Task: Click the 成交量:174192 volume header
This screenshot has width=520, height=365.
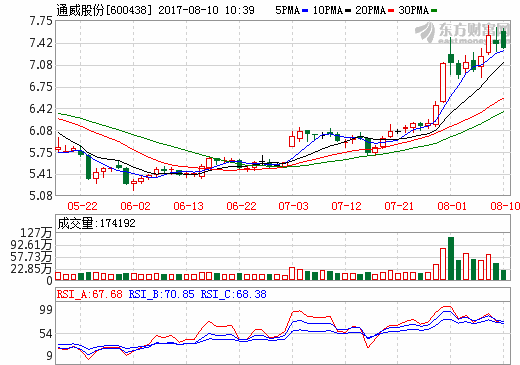Action: (97, 223)
